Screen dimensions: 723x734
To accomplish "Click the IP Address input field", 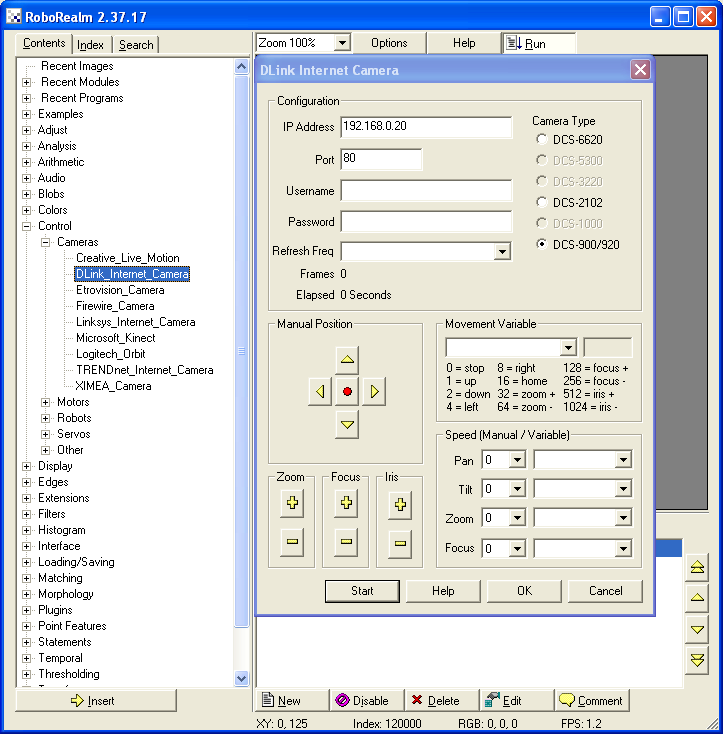I will tap(426, 127).
